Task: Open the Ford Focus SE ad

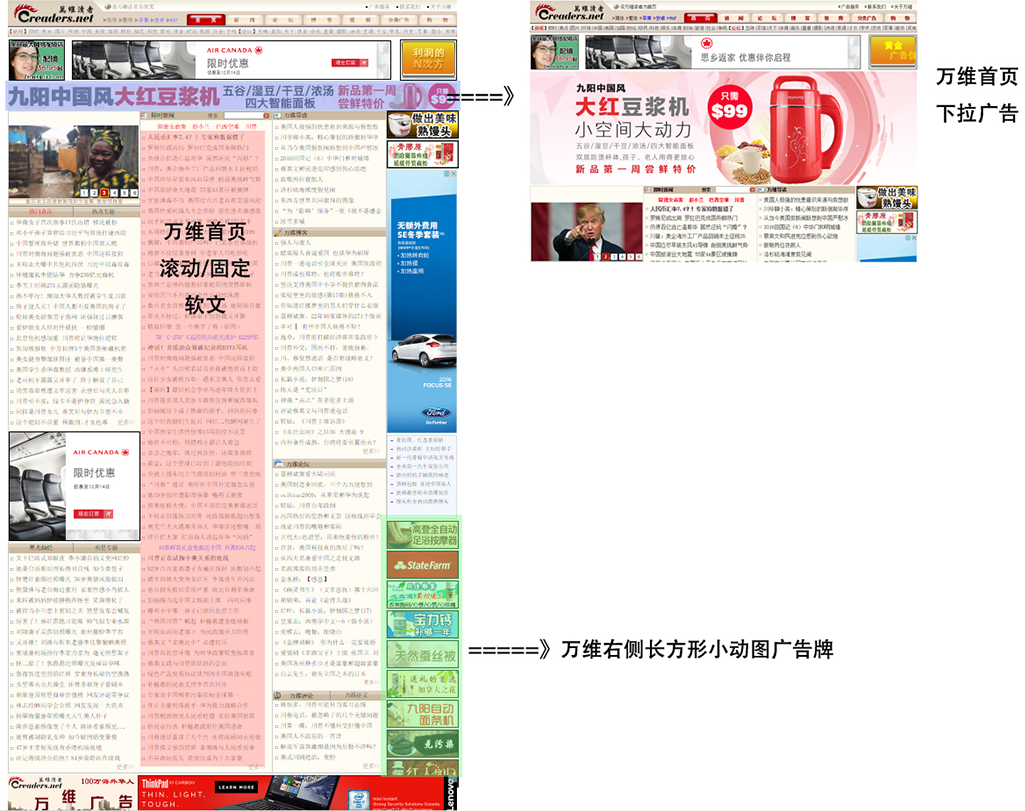Action: pyautogui.click(x=422, y=301)
